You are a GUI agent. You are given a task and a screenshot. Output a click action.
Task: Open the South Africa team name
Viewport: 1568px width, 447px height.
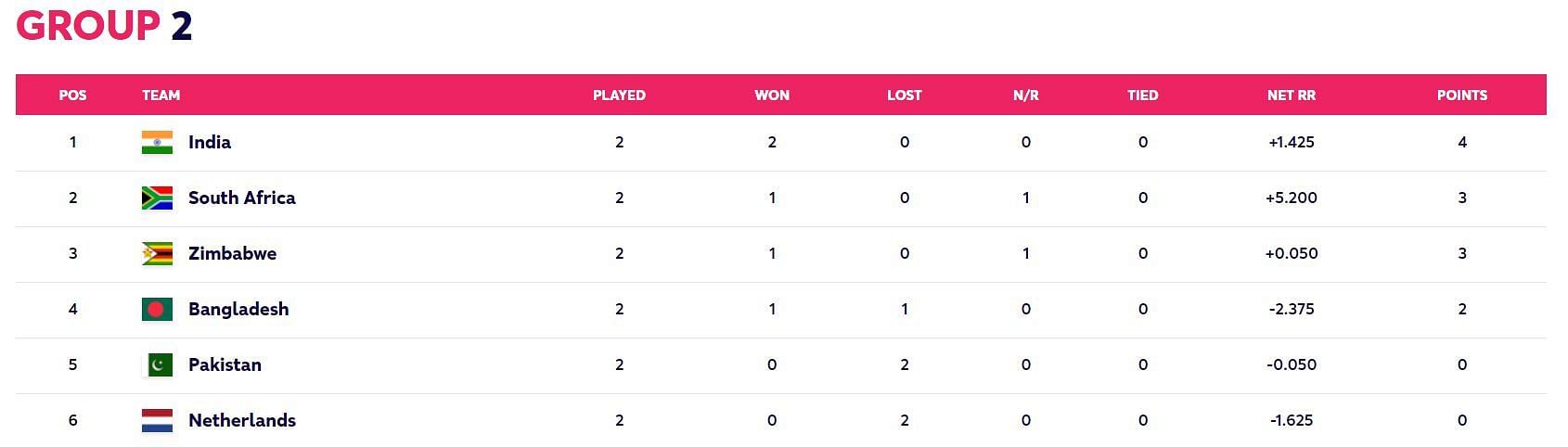coord(241,198)
